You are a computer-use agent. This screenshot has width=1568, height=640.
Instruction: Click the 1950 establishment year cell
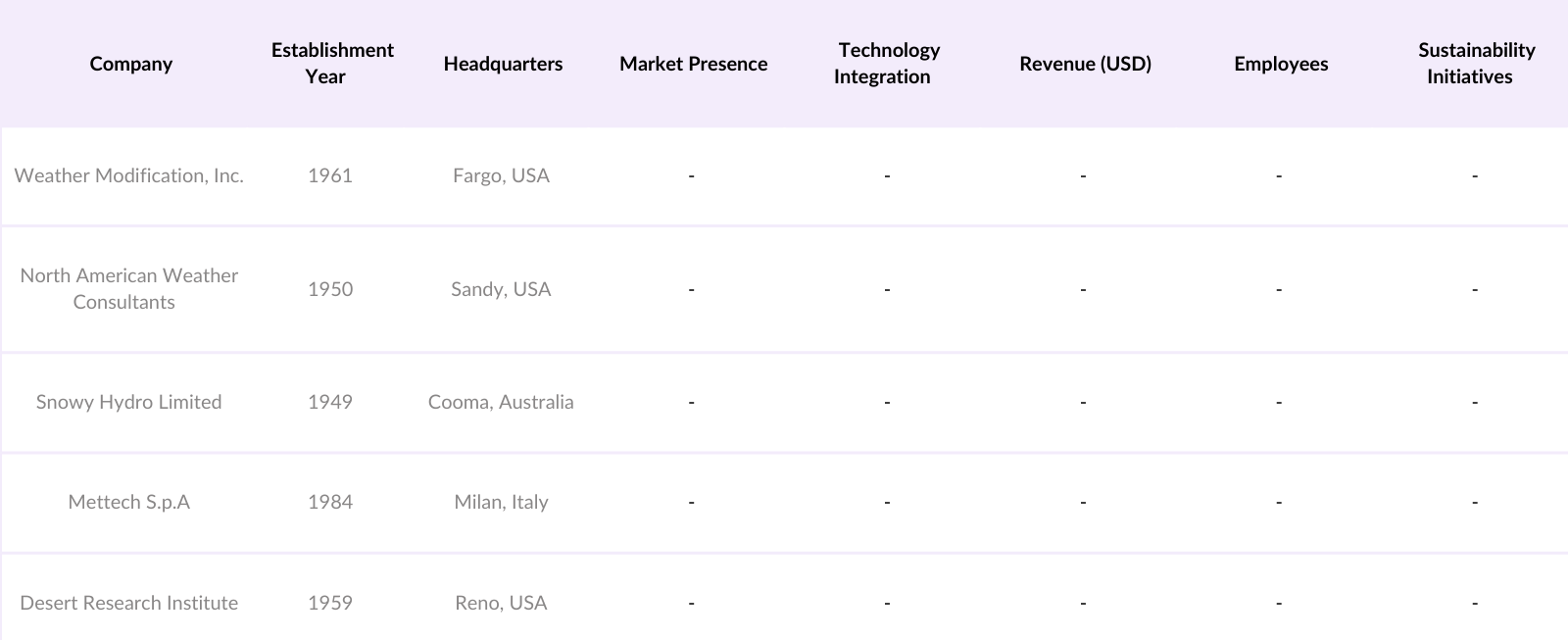click(x=330, y=289)
